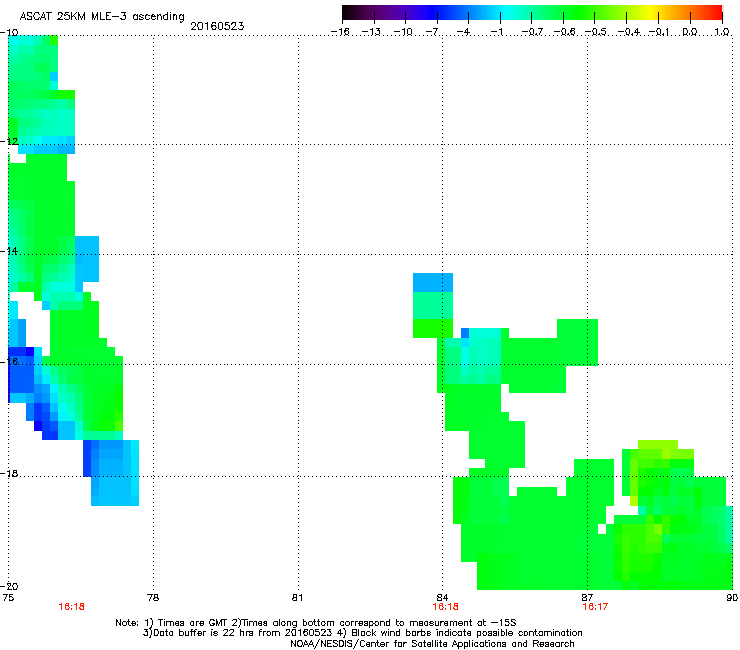This screenshot has height=650, width=740.
Task: Click the longitude axis label 84
Action: pyautogui.click(x=442, y=598)
